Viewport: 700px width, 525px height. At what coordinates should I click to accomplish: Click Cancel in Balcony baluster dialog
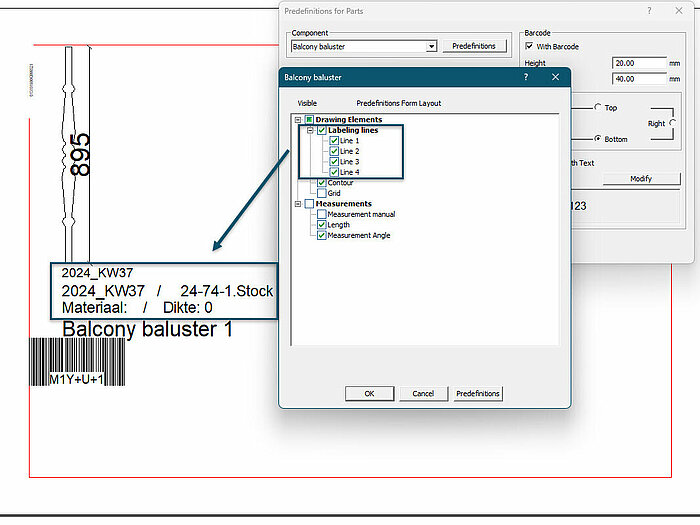[423, 394]
